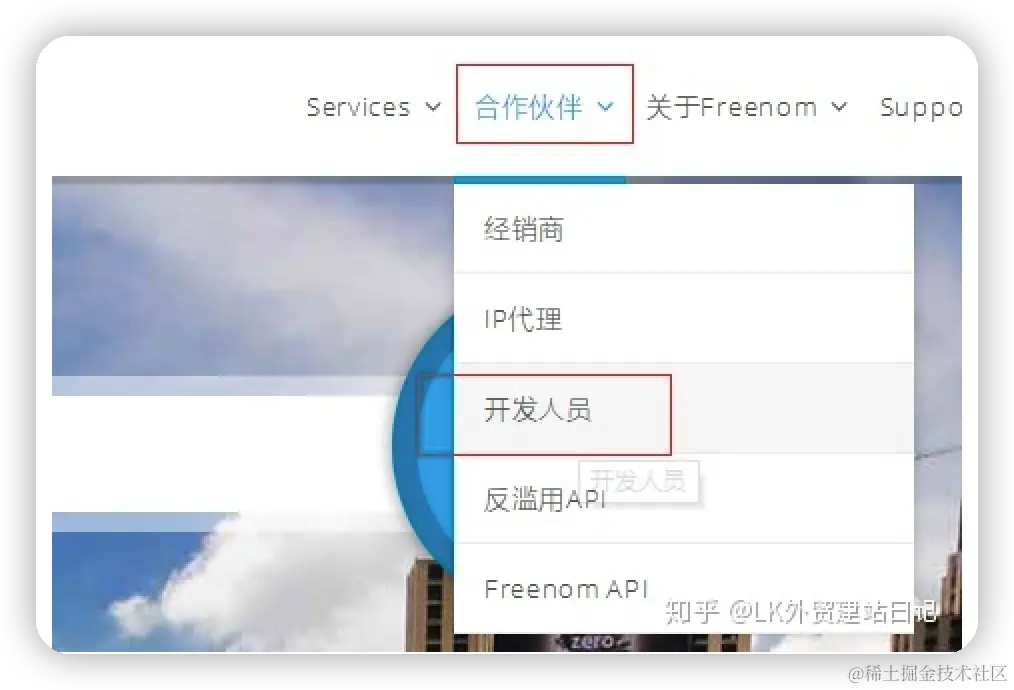Choose the IP代理 entry

pyautogui.click(x=684, y=318)
